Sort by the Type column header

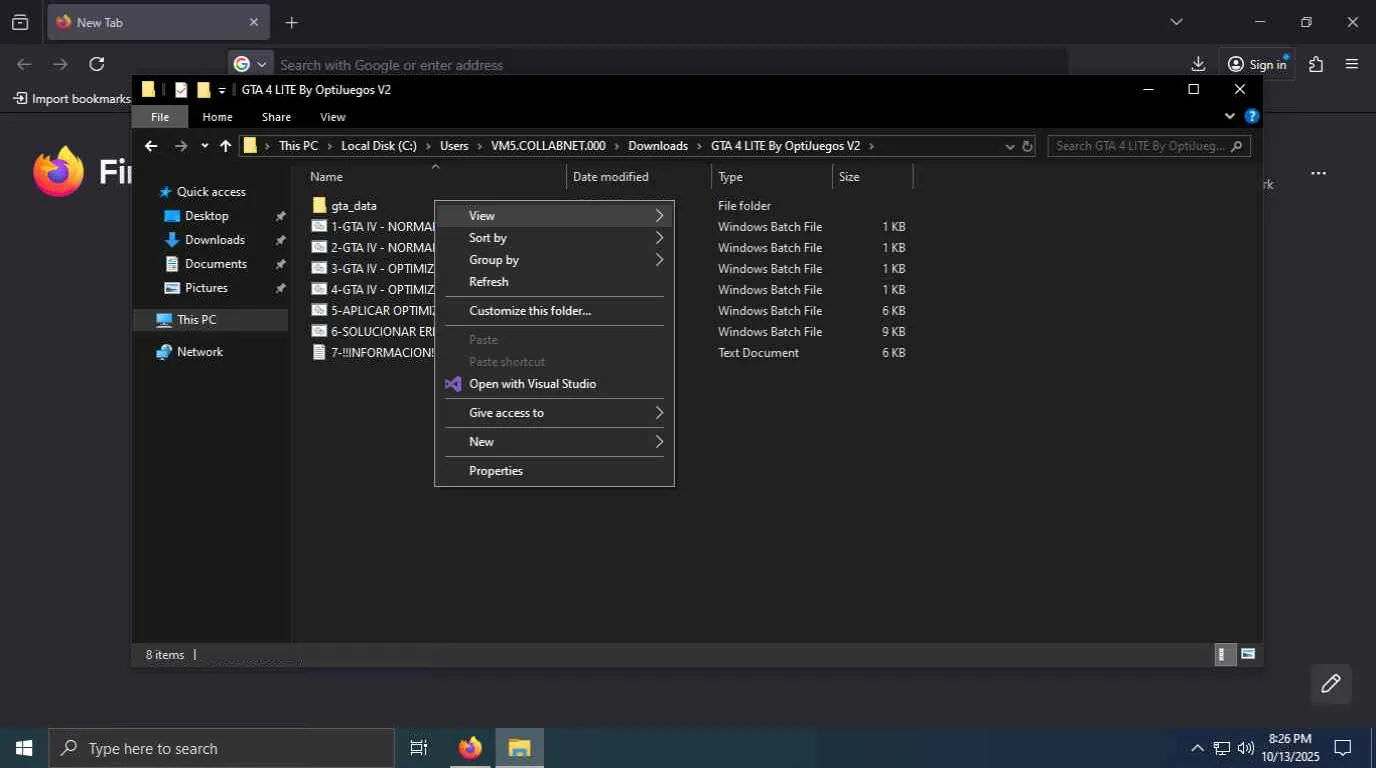730,177
